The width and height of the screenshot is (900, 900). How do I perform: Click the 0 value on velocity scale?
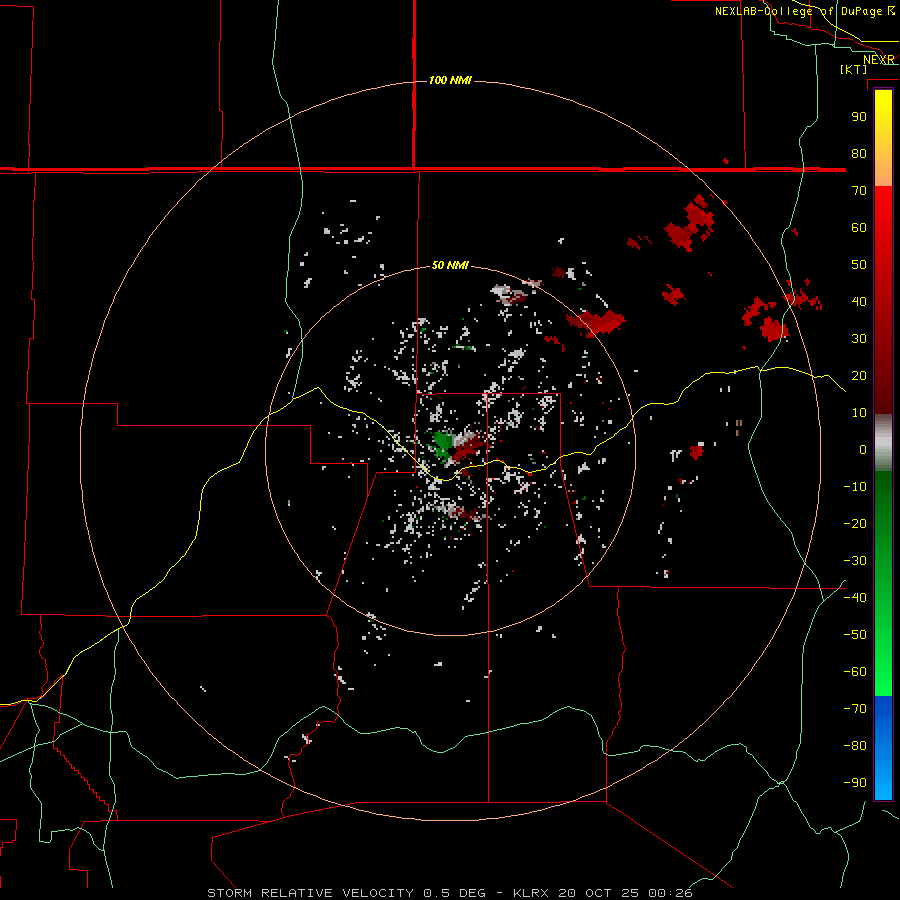(863, 450)
